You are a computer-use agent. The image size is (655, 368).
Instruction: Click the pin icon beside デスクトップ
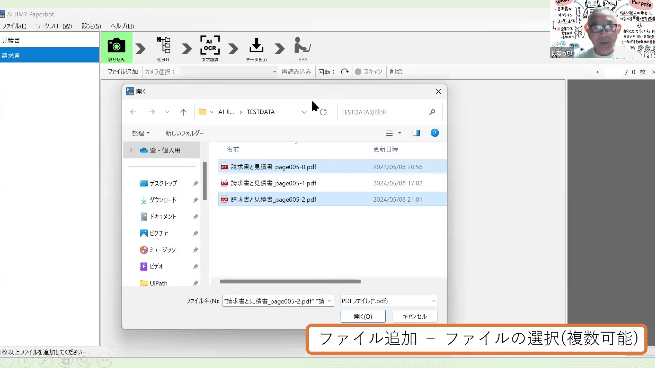(195, 183)
